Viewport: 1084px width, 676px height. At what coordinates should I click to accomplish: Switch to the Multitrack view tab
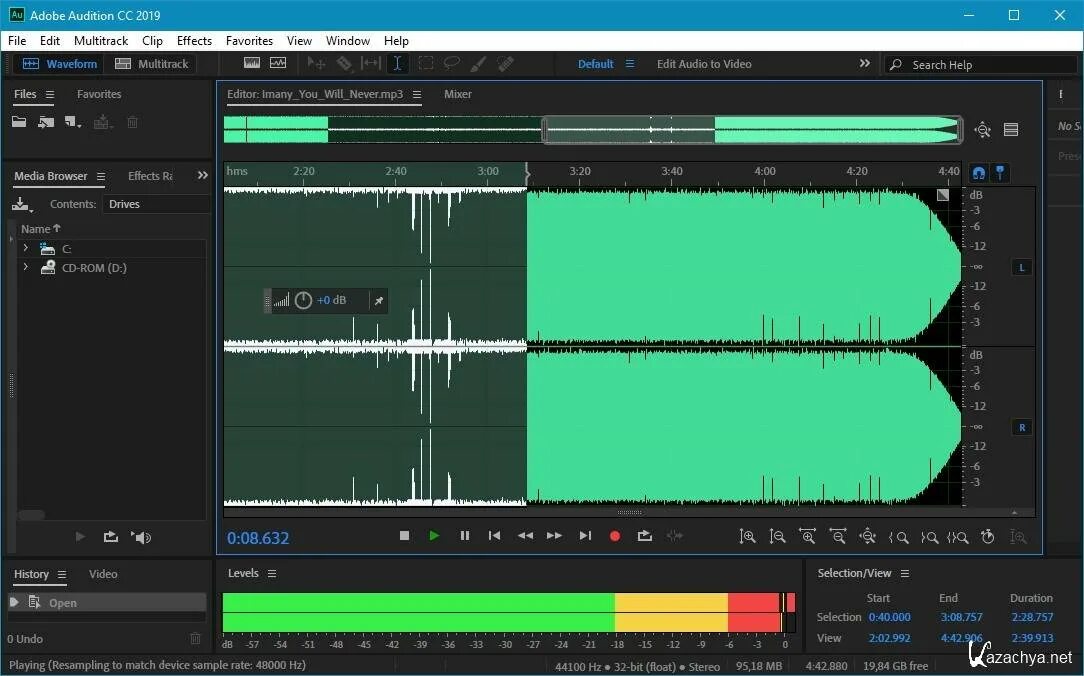pos(152,63)
